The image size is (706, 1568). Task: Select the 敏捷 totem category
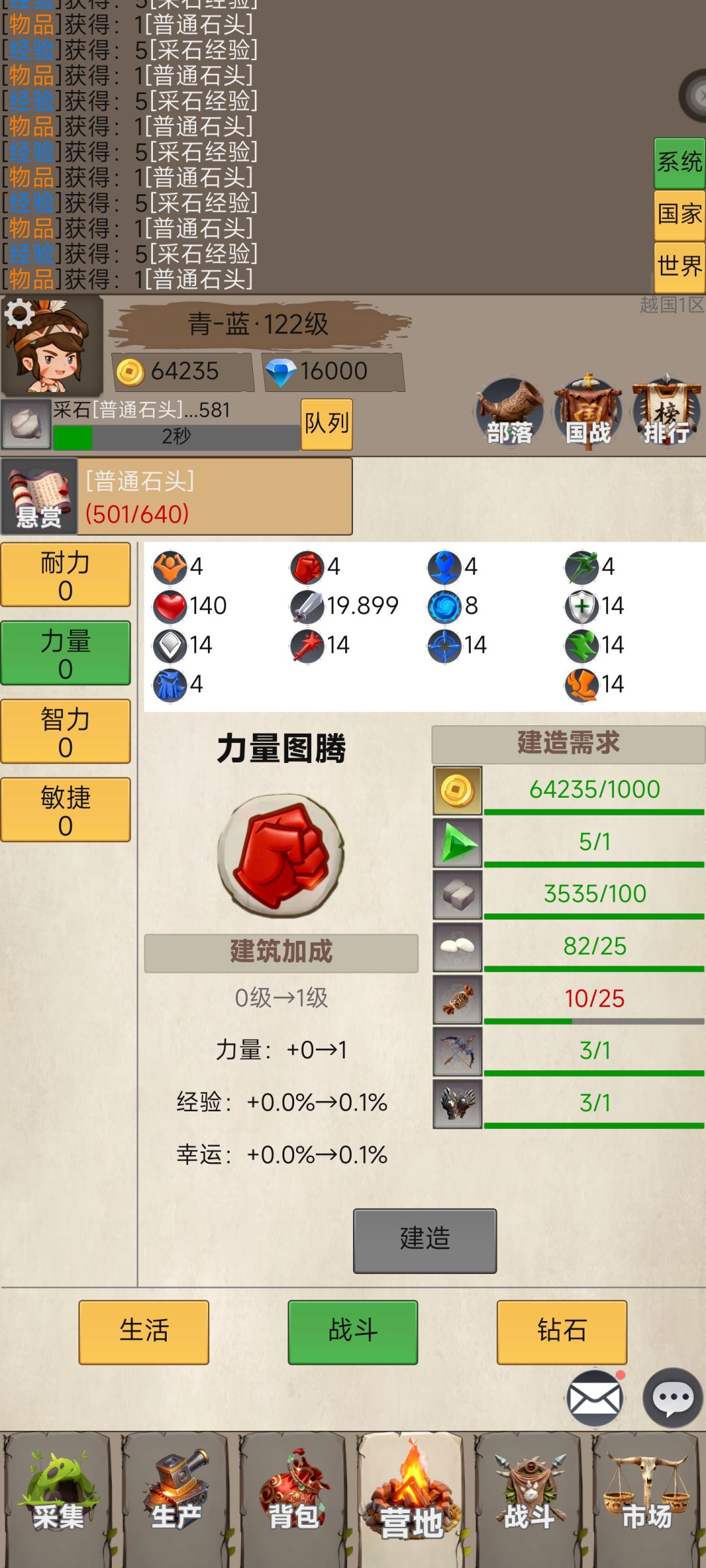[65, 810]
